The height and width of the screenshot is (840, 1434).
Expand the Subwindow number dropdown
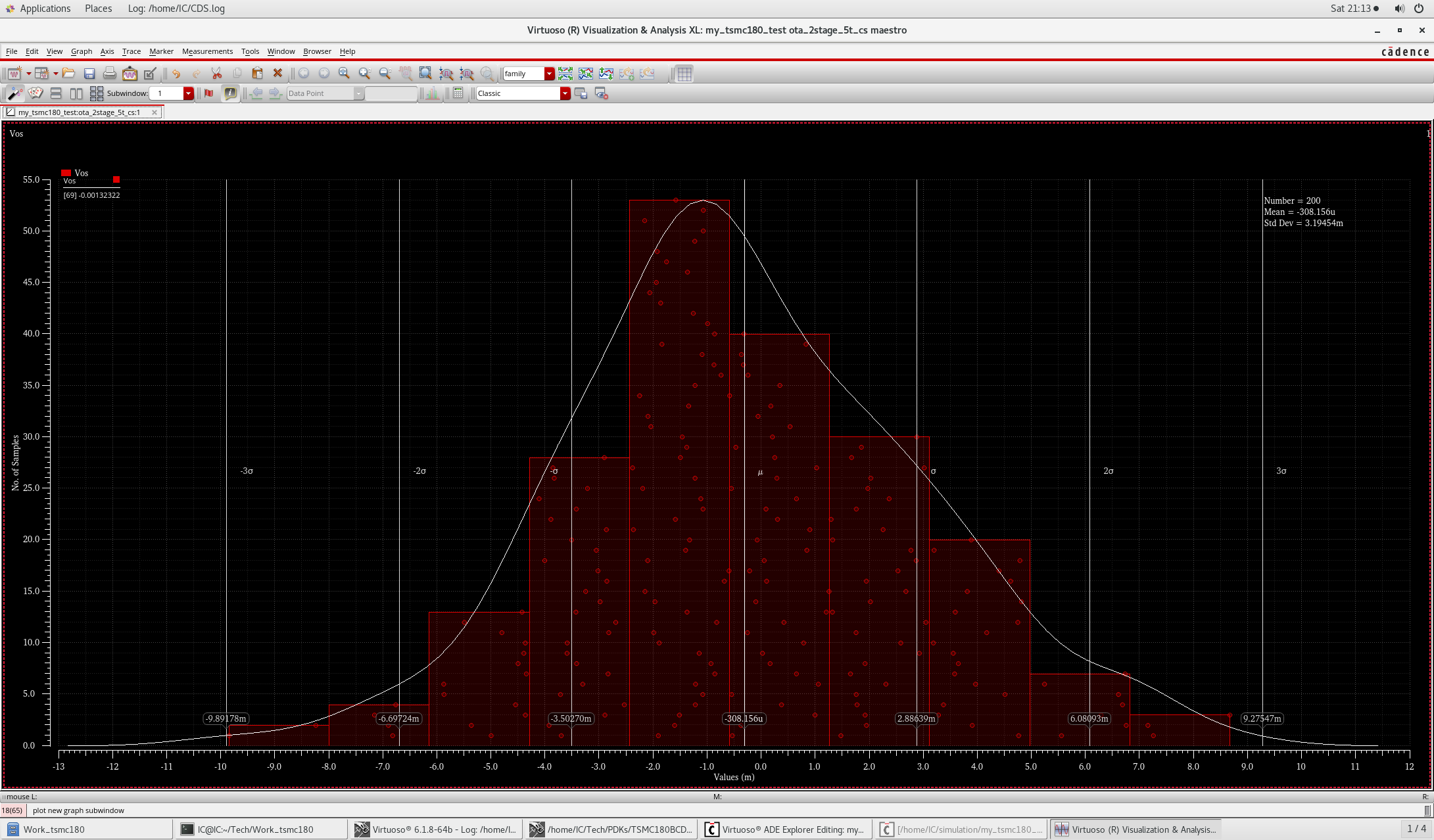[189, 93]
